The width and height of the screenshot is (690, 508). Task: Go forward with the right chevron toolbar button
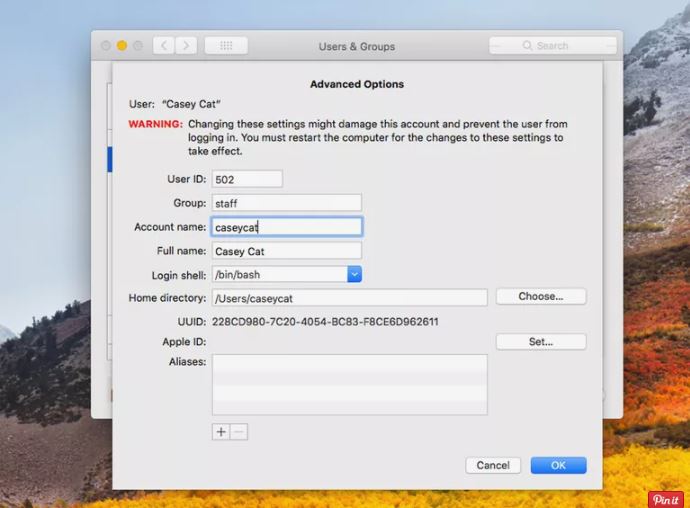186,45
